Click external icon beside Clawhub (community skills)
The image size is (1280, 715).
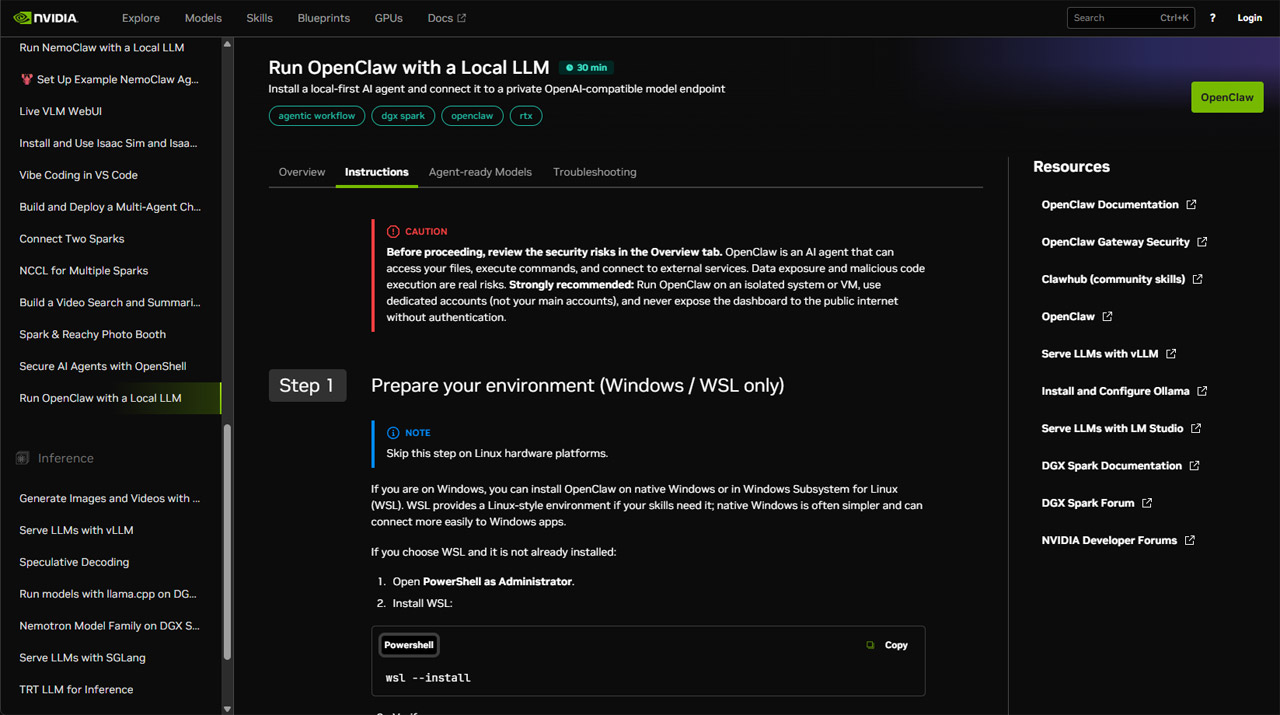pos(1197,279)
